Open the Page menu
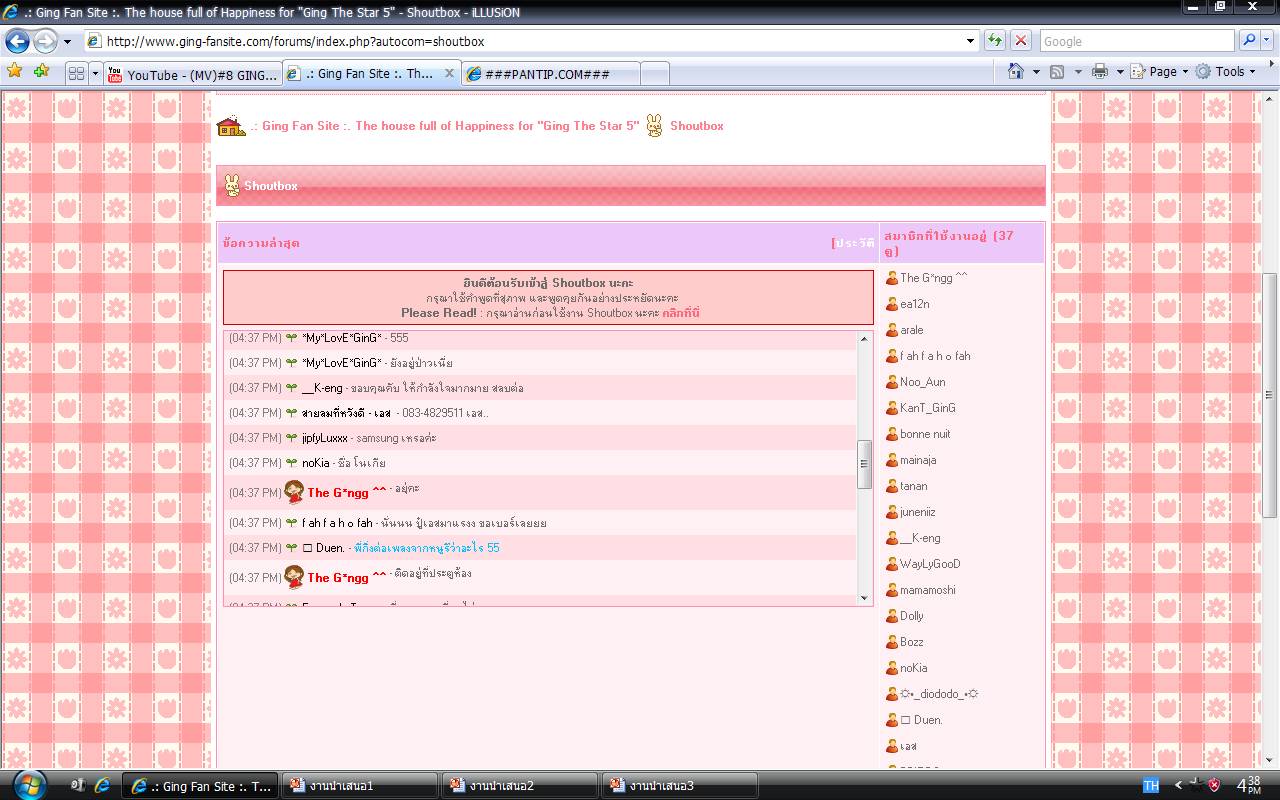 [1159, 71]
